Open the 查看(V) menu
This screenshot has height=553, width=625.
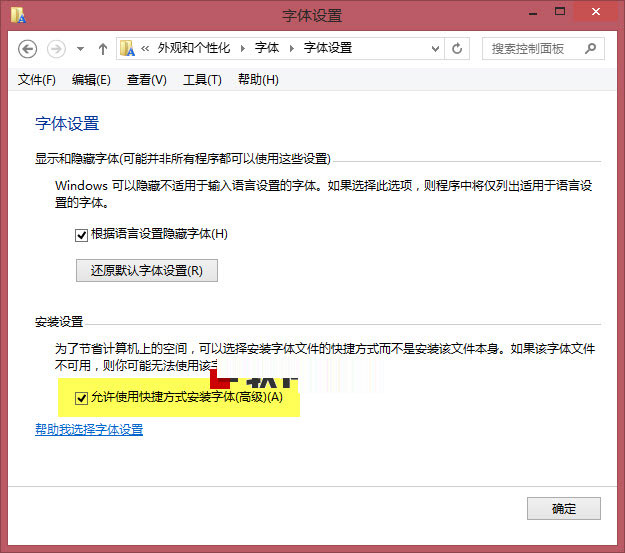(x=146, y=80)
